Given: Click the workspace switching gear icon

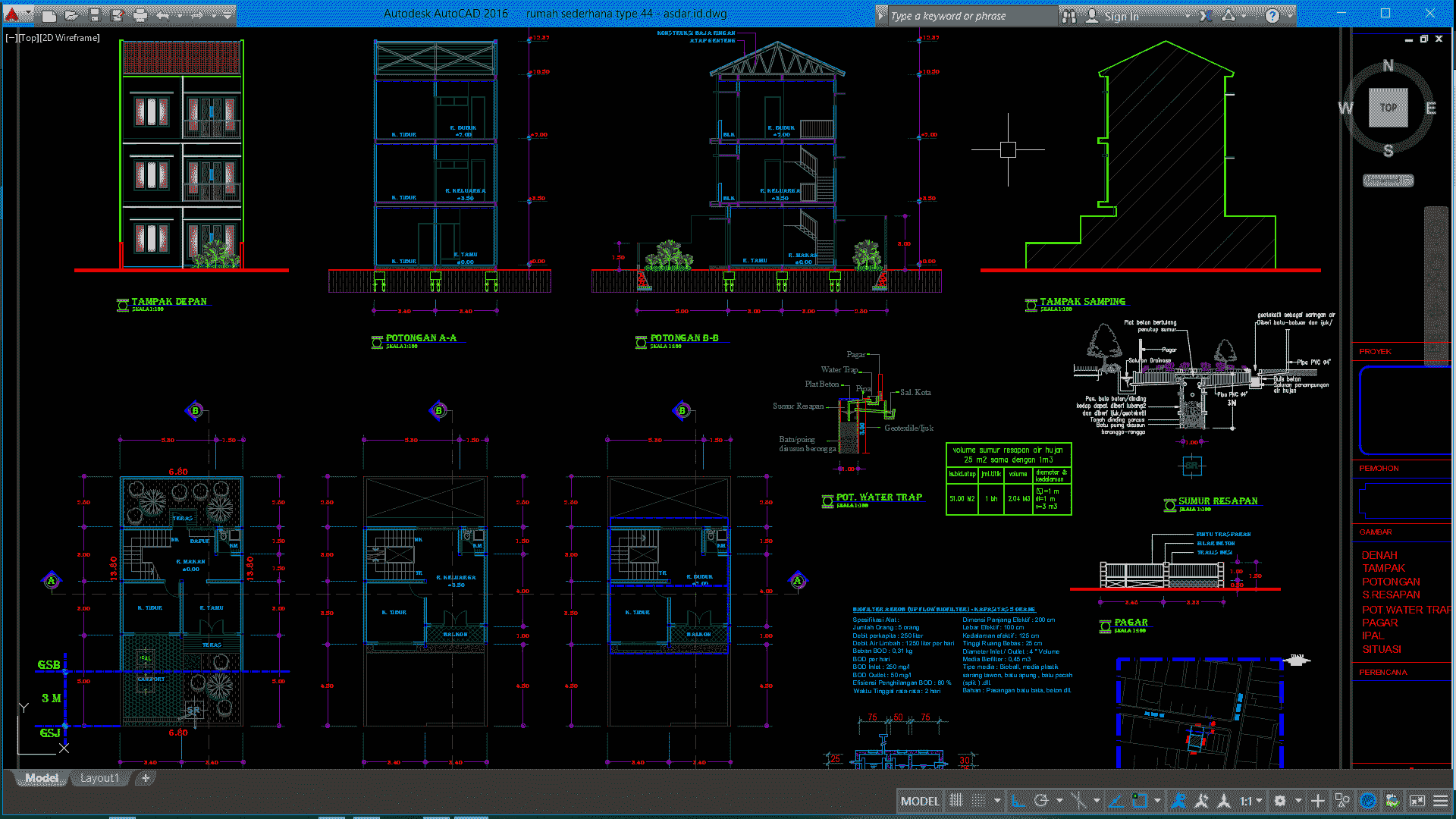Looking at the screenshot, I should tap(1280, 801).
